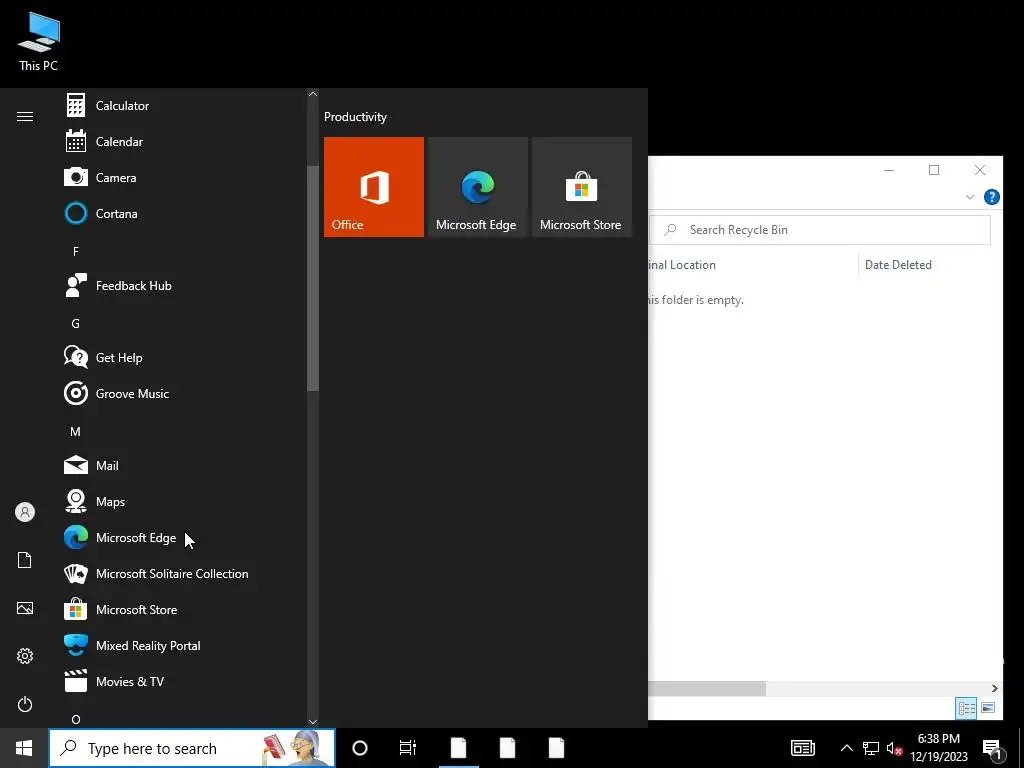
Task: Expand the ribbon chevron in Recycle Bin
Action: click(x=970, y=197)
